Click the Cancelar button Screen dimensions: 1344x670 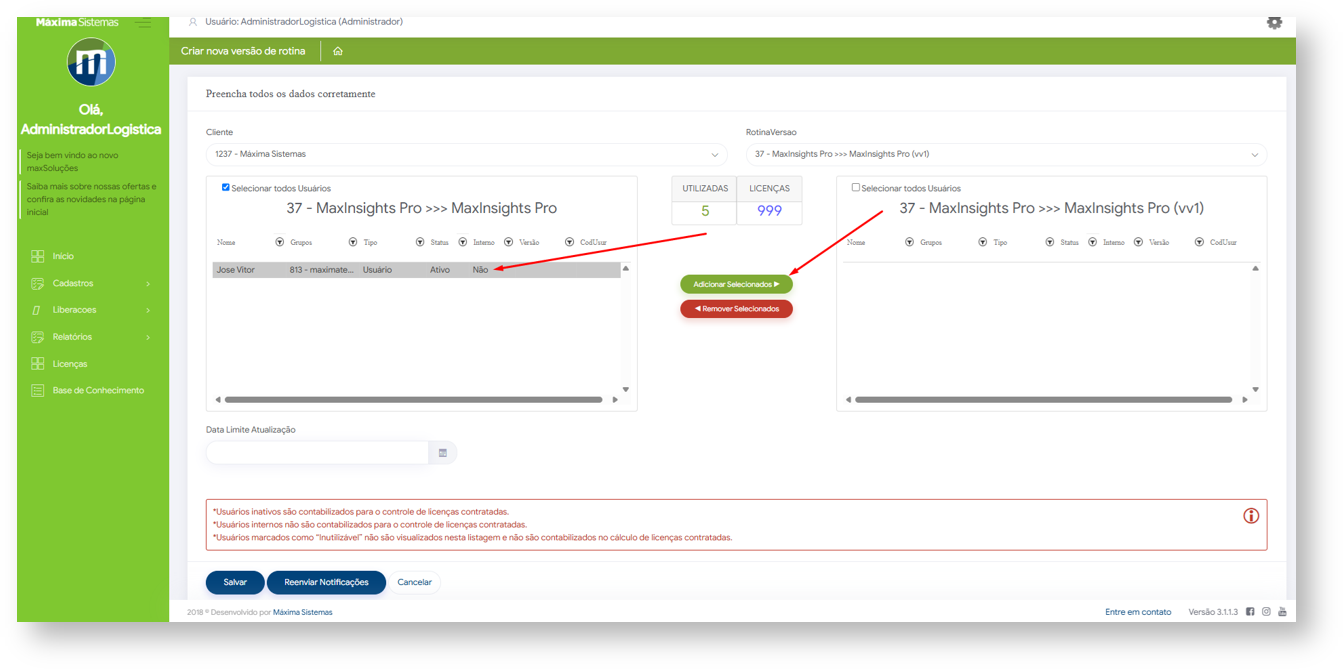(x=414, y=582)
